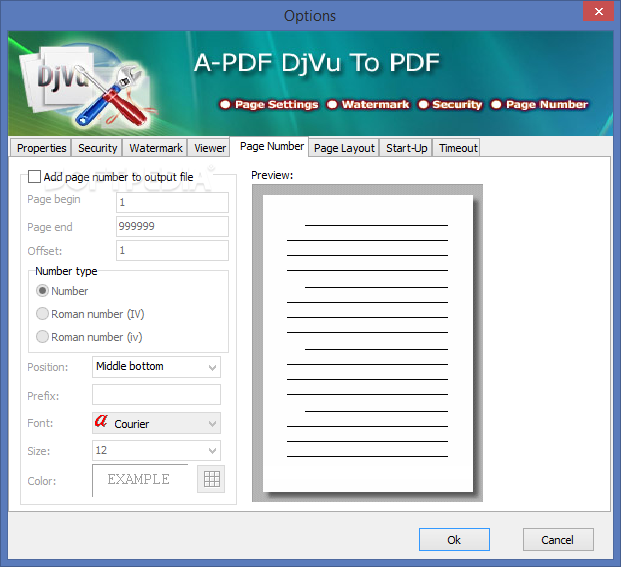The height and width of the screenshot is (567, 621).
Task: Click the Preview: label
Action: 272,175
